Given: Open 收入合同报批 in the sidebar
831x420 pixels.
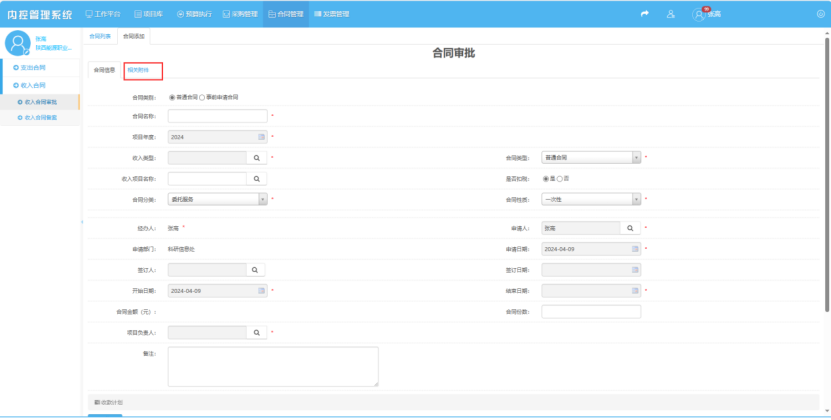Looking at the screenshot, I should tap(39, 102).
